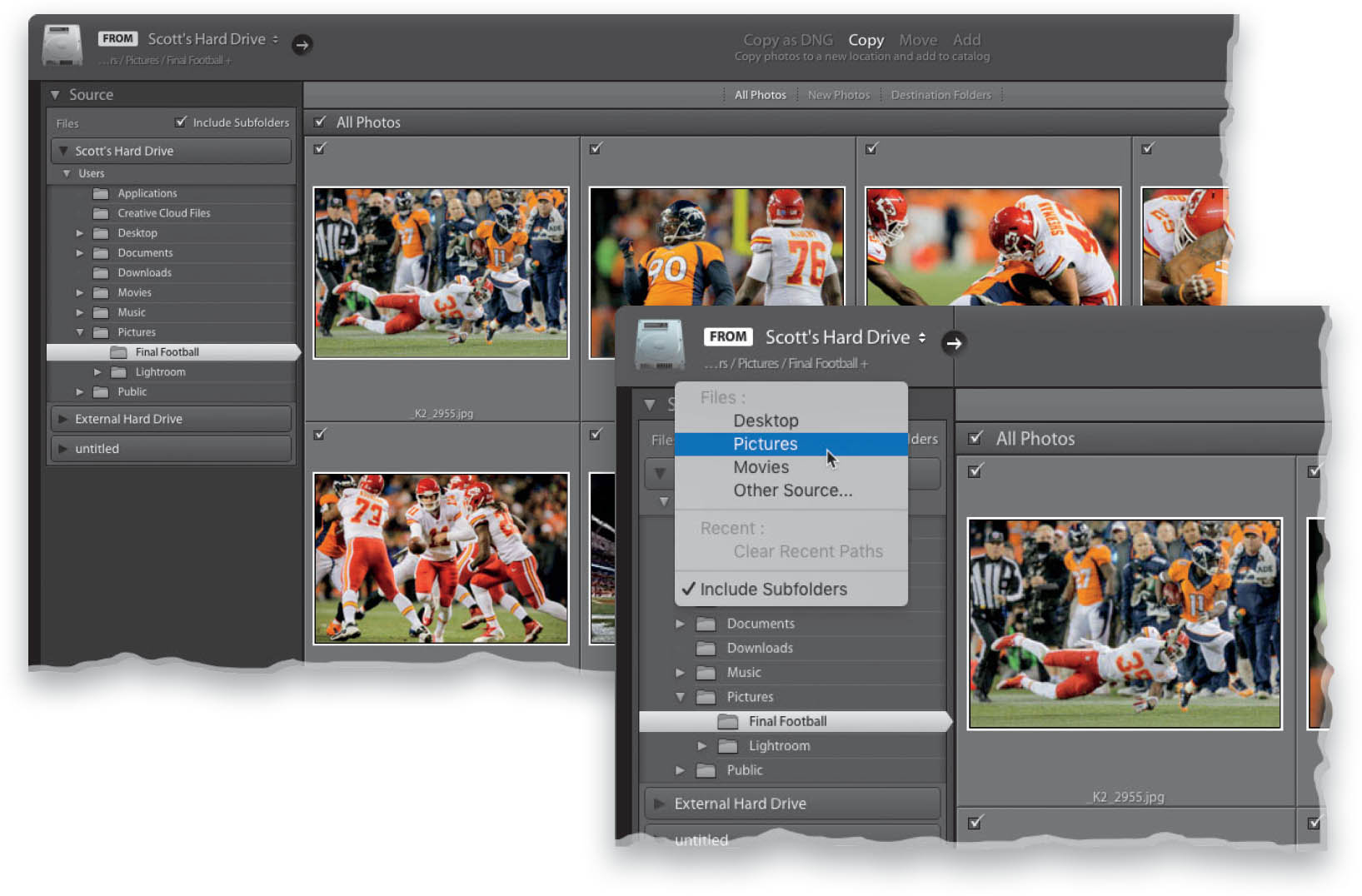1362x896 pixels.
Task: Click arrow button in front window header
Action: pos(954,342)
